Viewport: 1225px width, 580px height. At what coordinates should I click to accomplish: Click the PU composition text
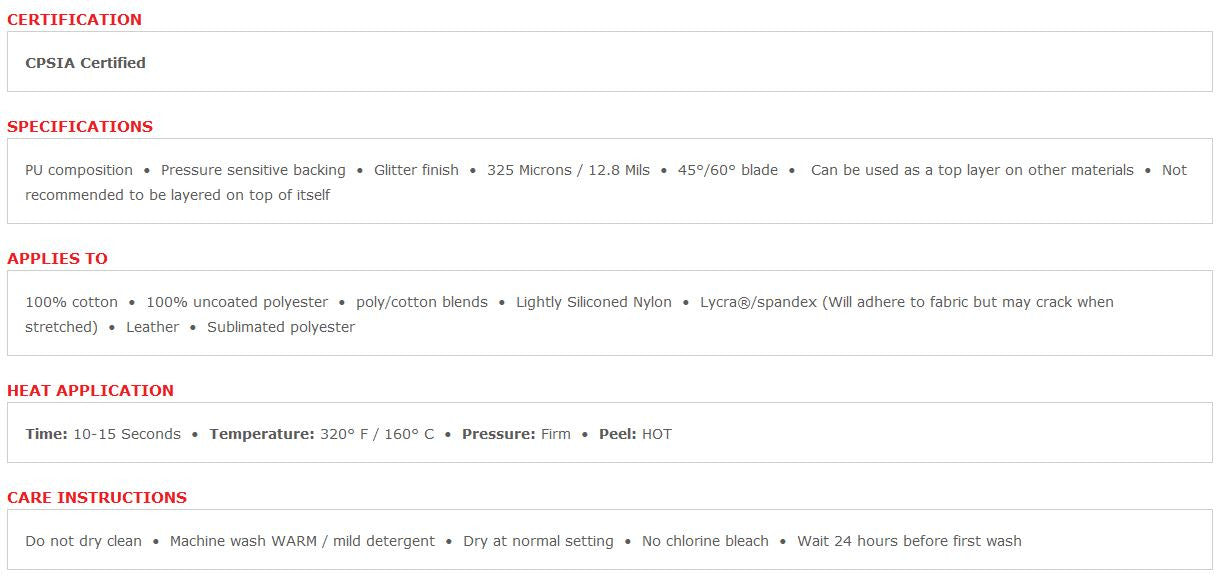tap(79, 170)
